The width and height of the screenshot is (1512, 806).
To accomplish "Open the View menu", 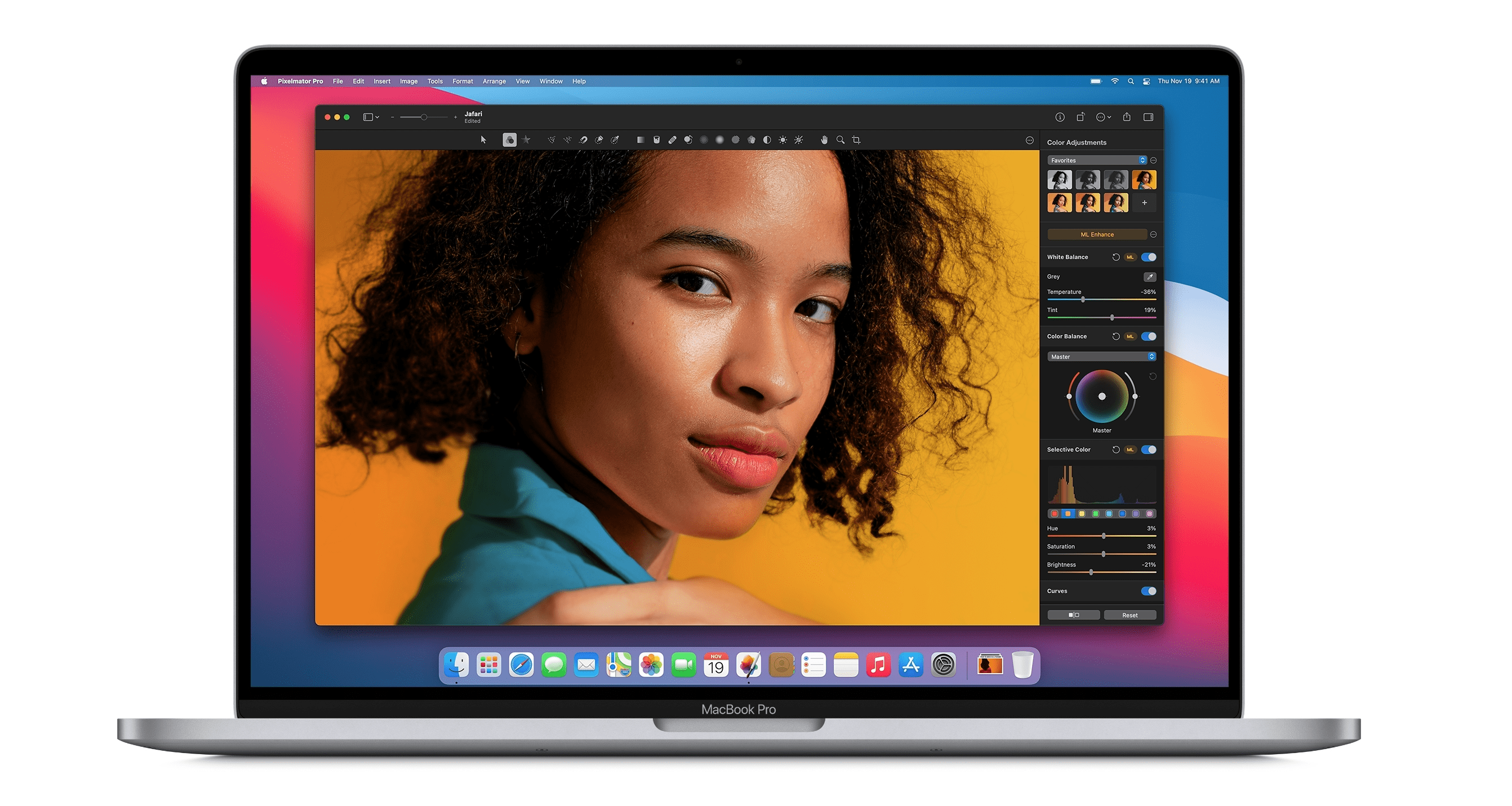I will pos(522,82).
